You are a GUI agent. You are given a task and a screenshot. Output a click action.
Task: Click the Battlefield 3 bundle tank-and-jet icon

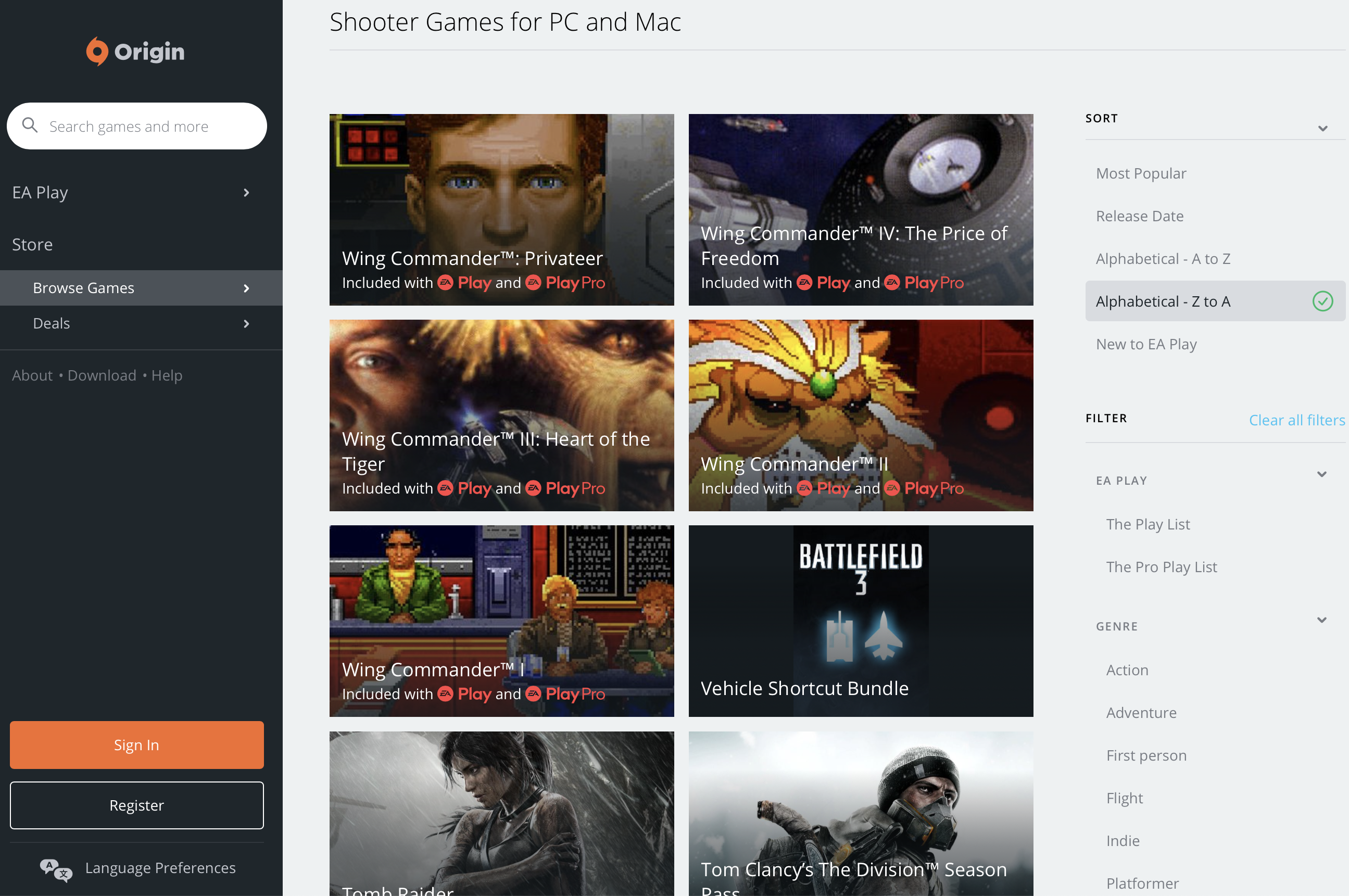pos(861,636)
